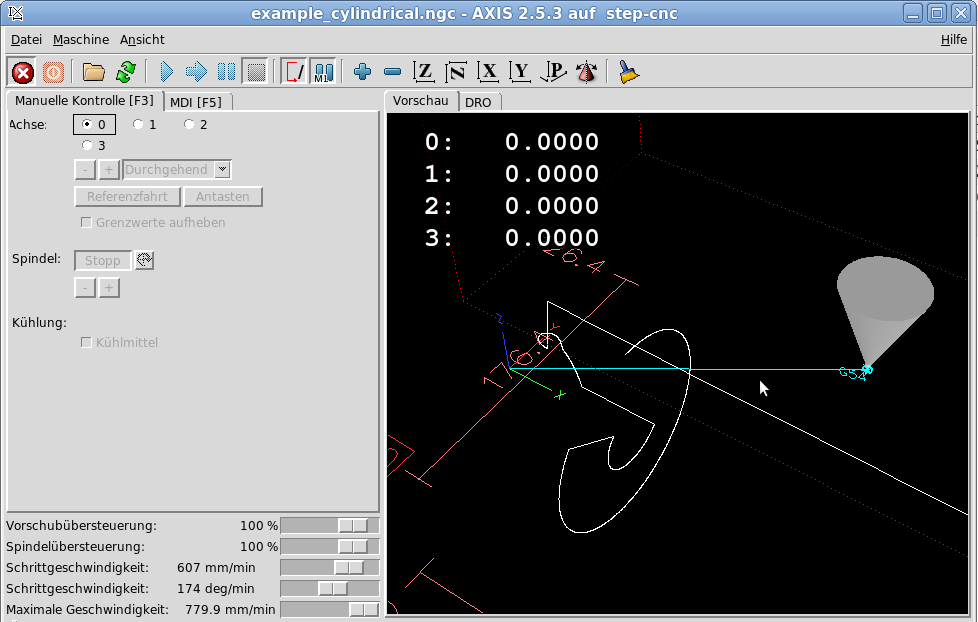The image size is (978, 622).
Task: Click the Referenzfahrt button
Action: 127,197
